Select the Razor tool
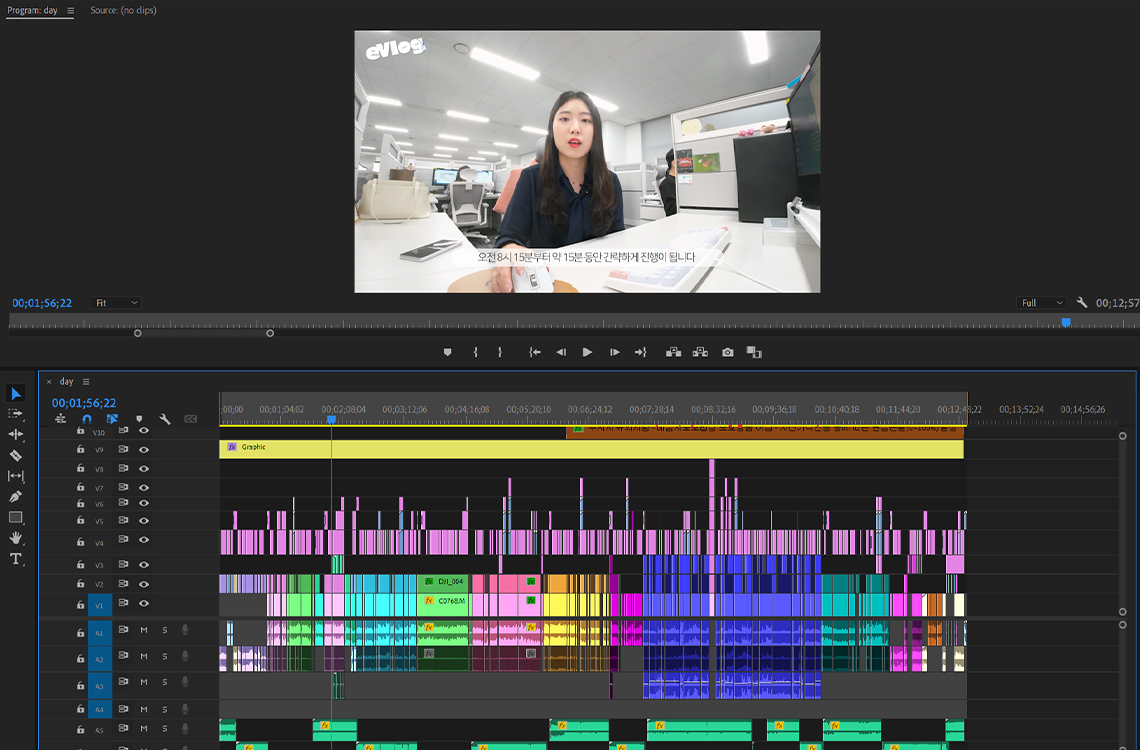This screenshot has height=750, width=1140. (16, 455)
